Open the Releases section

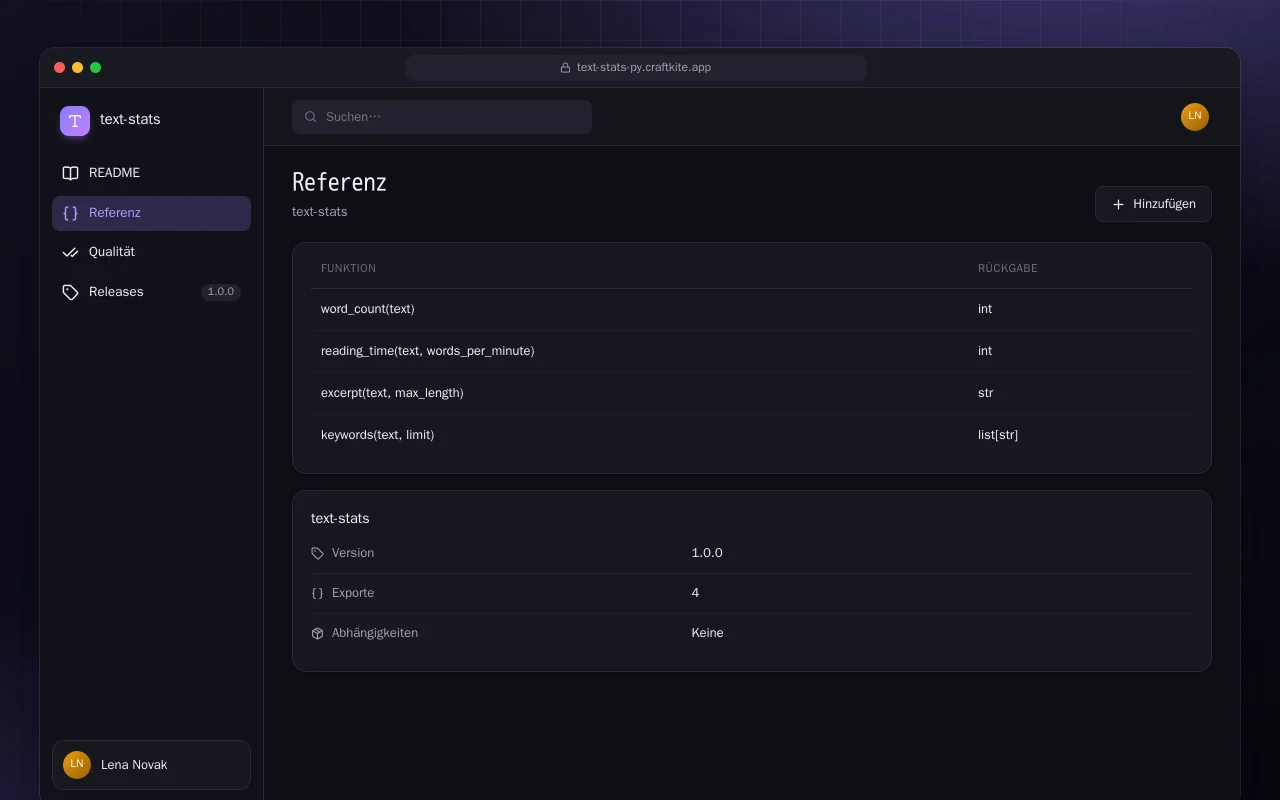coord(151,292)
